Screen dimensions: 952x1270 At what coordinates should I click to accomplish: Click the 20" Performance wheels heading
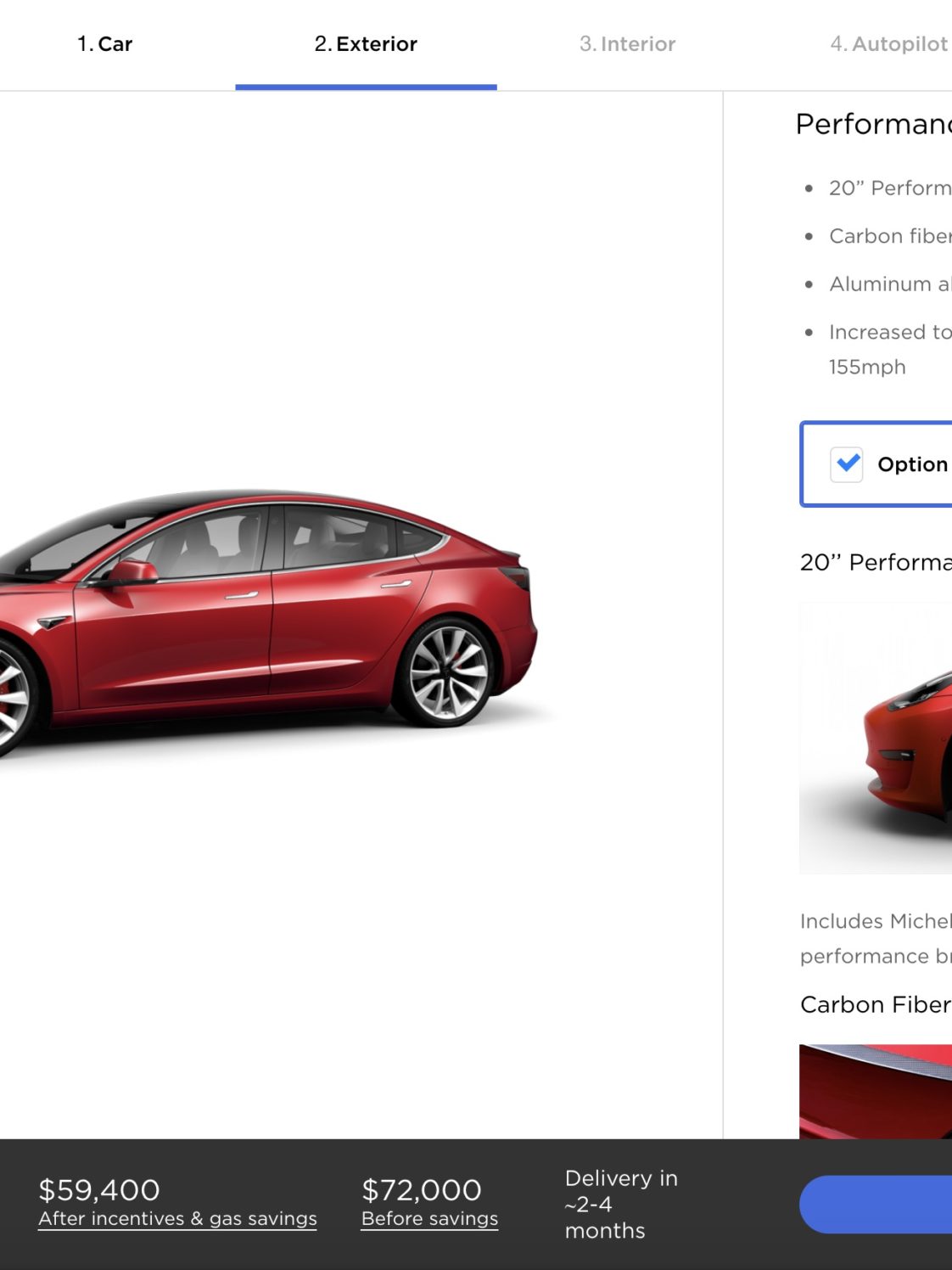click(876, 562)
